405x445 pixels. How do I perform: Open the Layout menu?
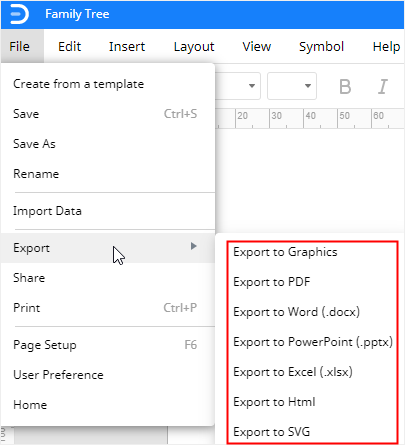pos(194,47)
